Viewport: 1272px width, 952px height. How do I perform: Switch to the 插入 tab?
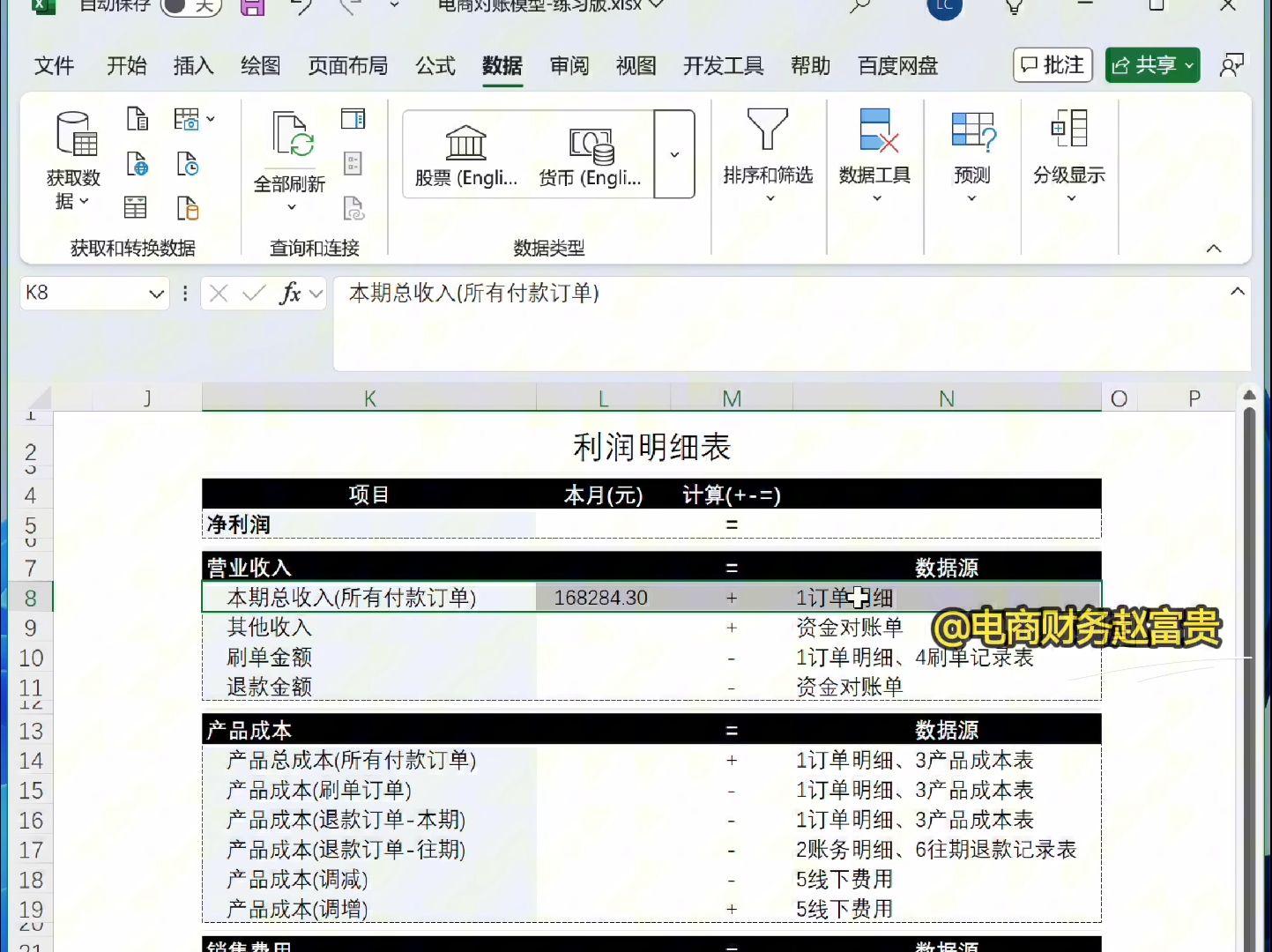click(194, 66)
